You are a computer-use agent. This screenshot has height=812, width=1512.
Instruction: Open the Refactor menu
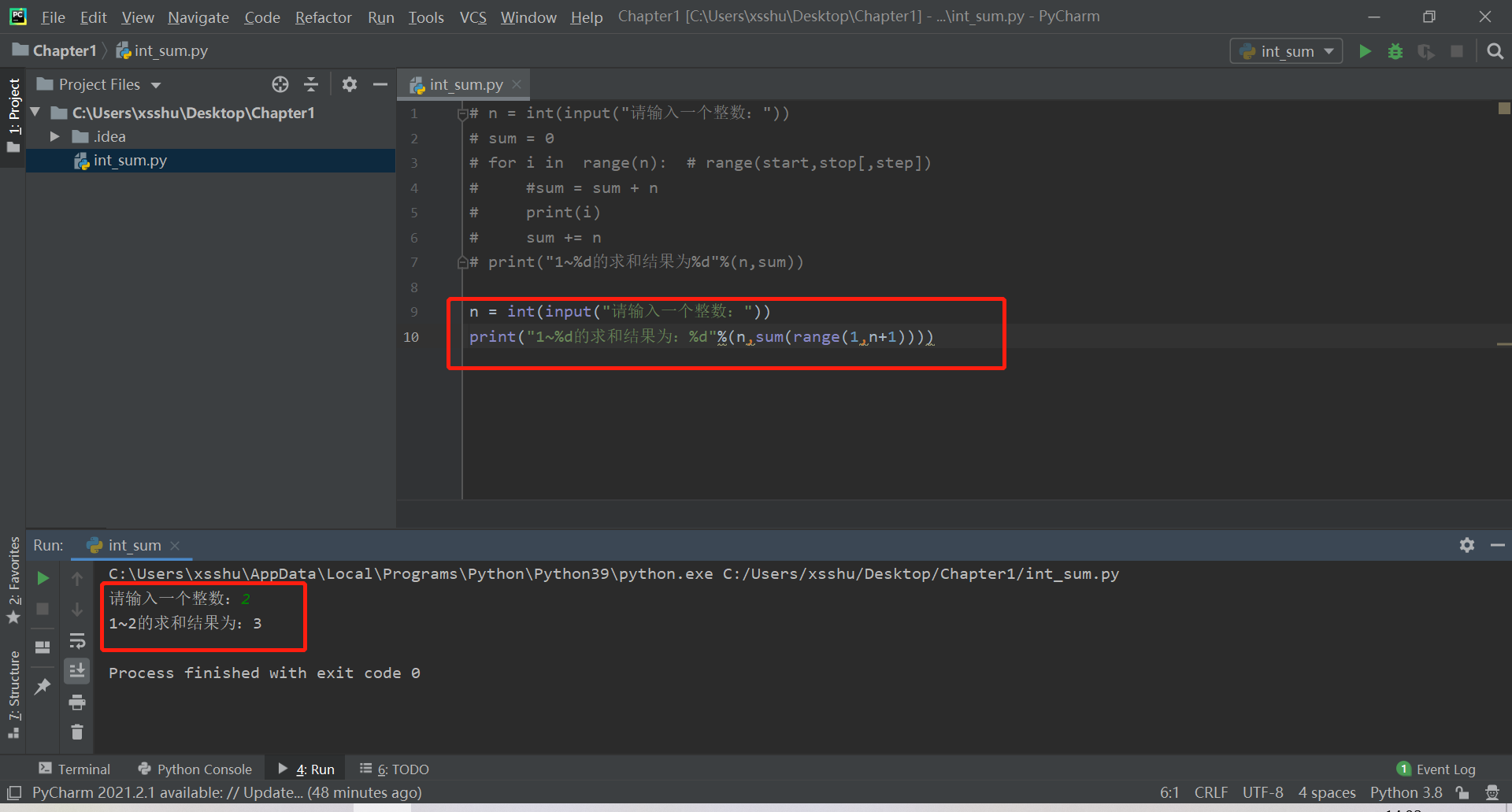pyautogui.click(x=323, y=17)
